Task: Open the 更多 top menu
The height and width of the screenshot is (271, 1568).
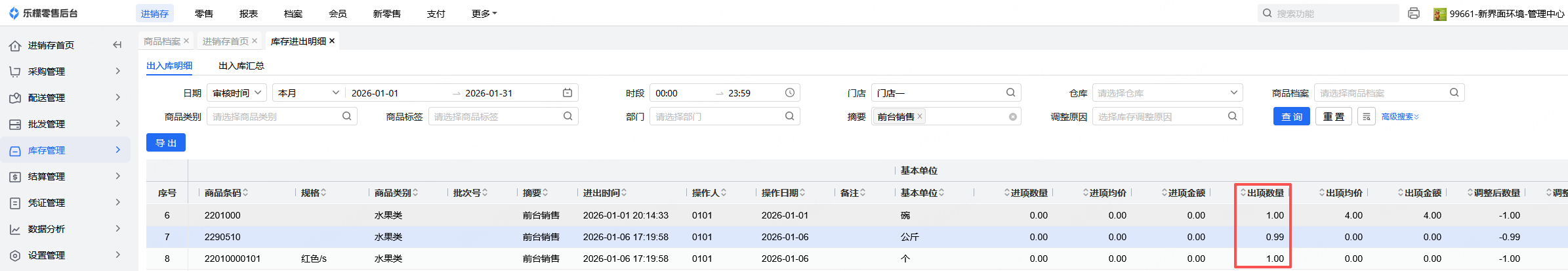Action: 484,13
